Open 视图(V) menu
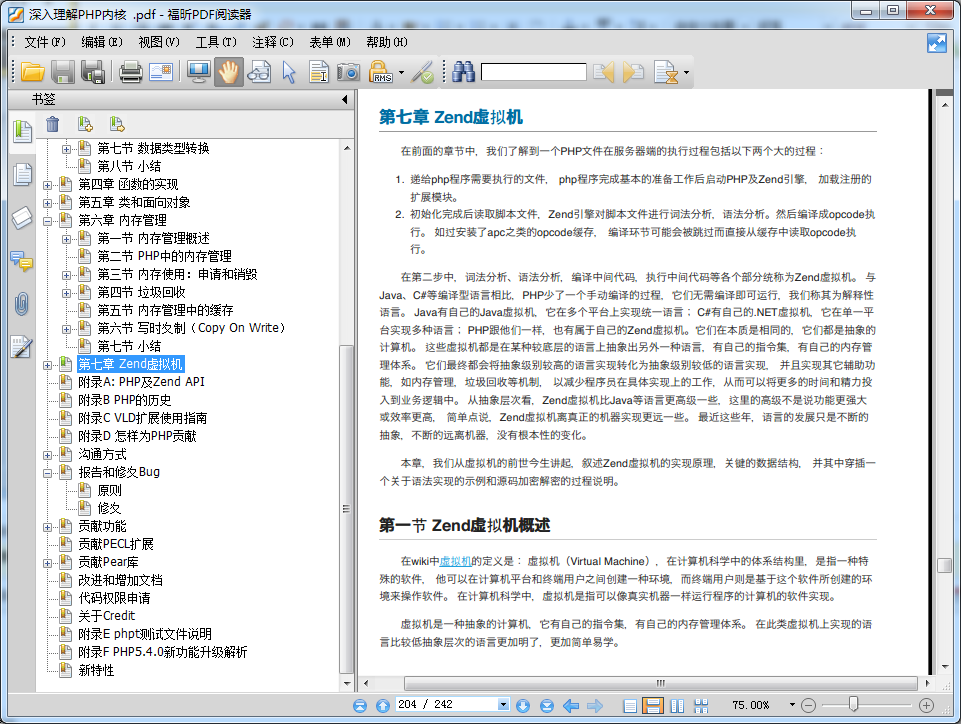Image resolution: width=961 pixels, height=724 pixels. pos(159,42)
